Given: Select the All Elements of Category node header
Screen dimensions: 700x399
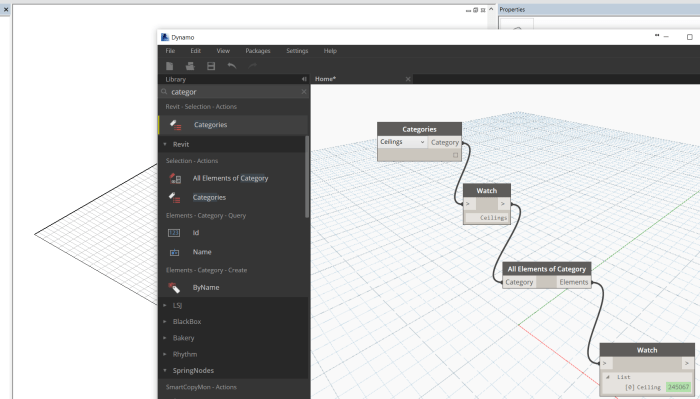Looking at the screenshot, I should 547,269.
